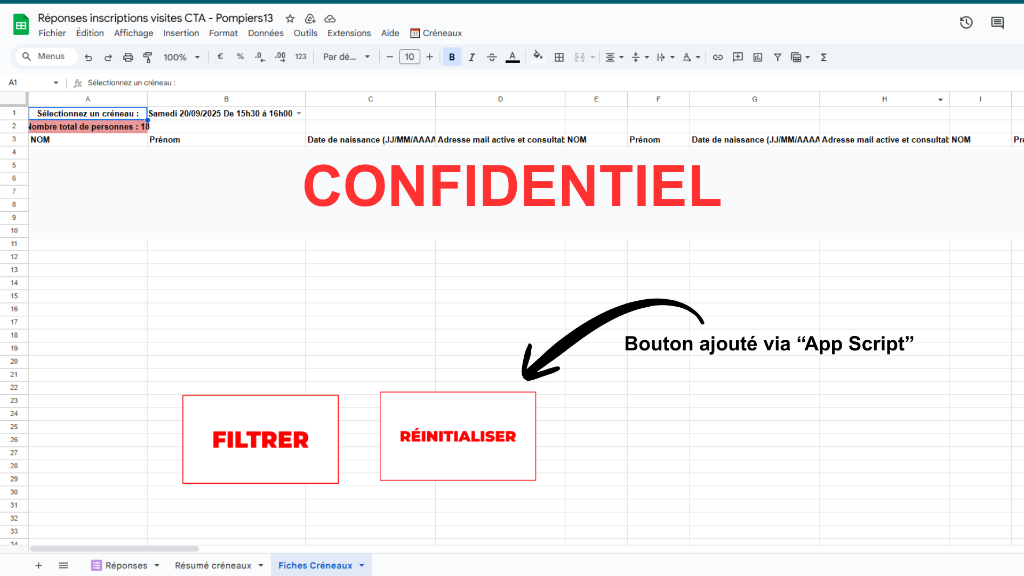Toggle italic formatting
The height and width of the screenshot is (576, 1024).
472,57
